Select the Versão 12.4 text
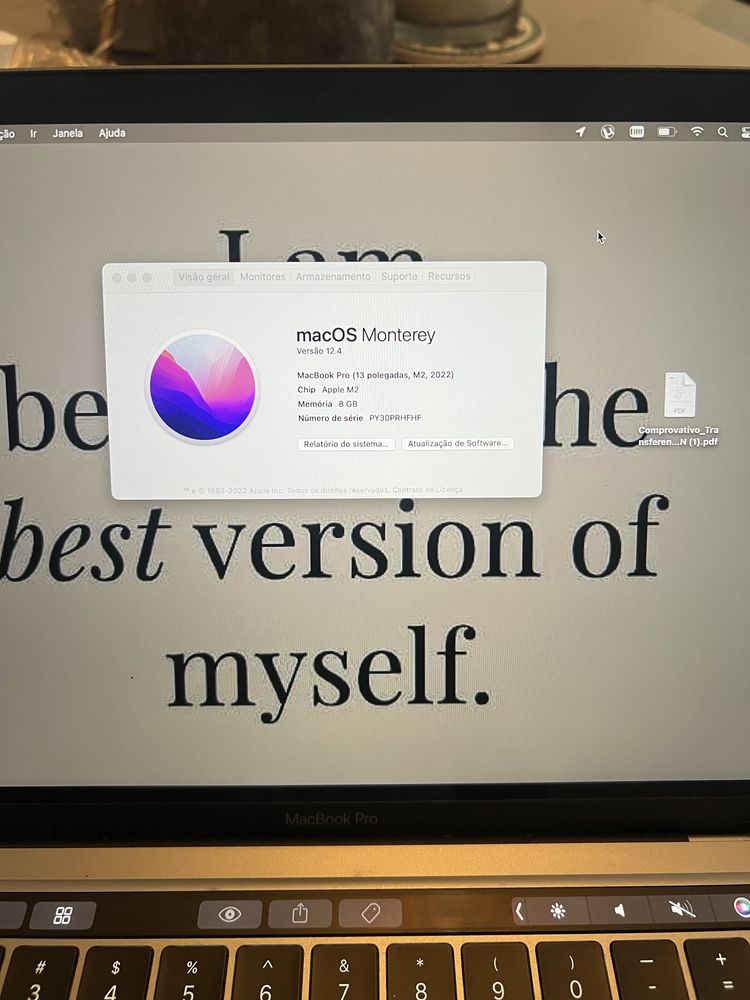This screenshot has width=750, height=1000. click(x=319, y=351)
